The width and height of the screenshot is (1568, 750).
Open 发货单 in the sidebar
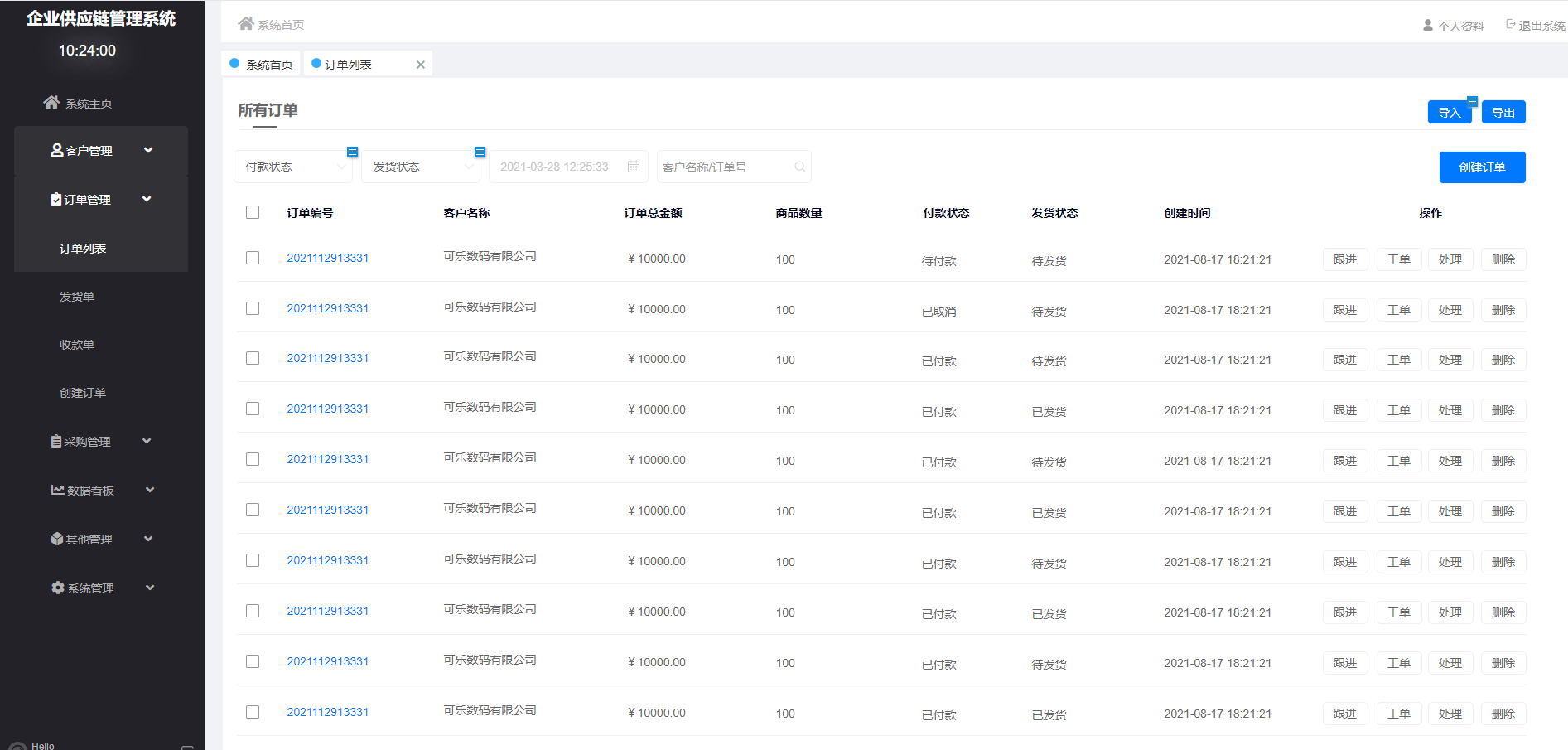77,297
